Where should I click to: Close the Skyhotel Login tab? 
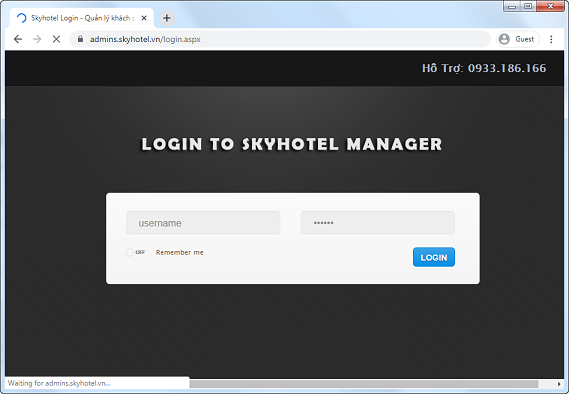pyautogui.click(x=144, y=18)
